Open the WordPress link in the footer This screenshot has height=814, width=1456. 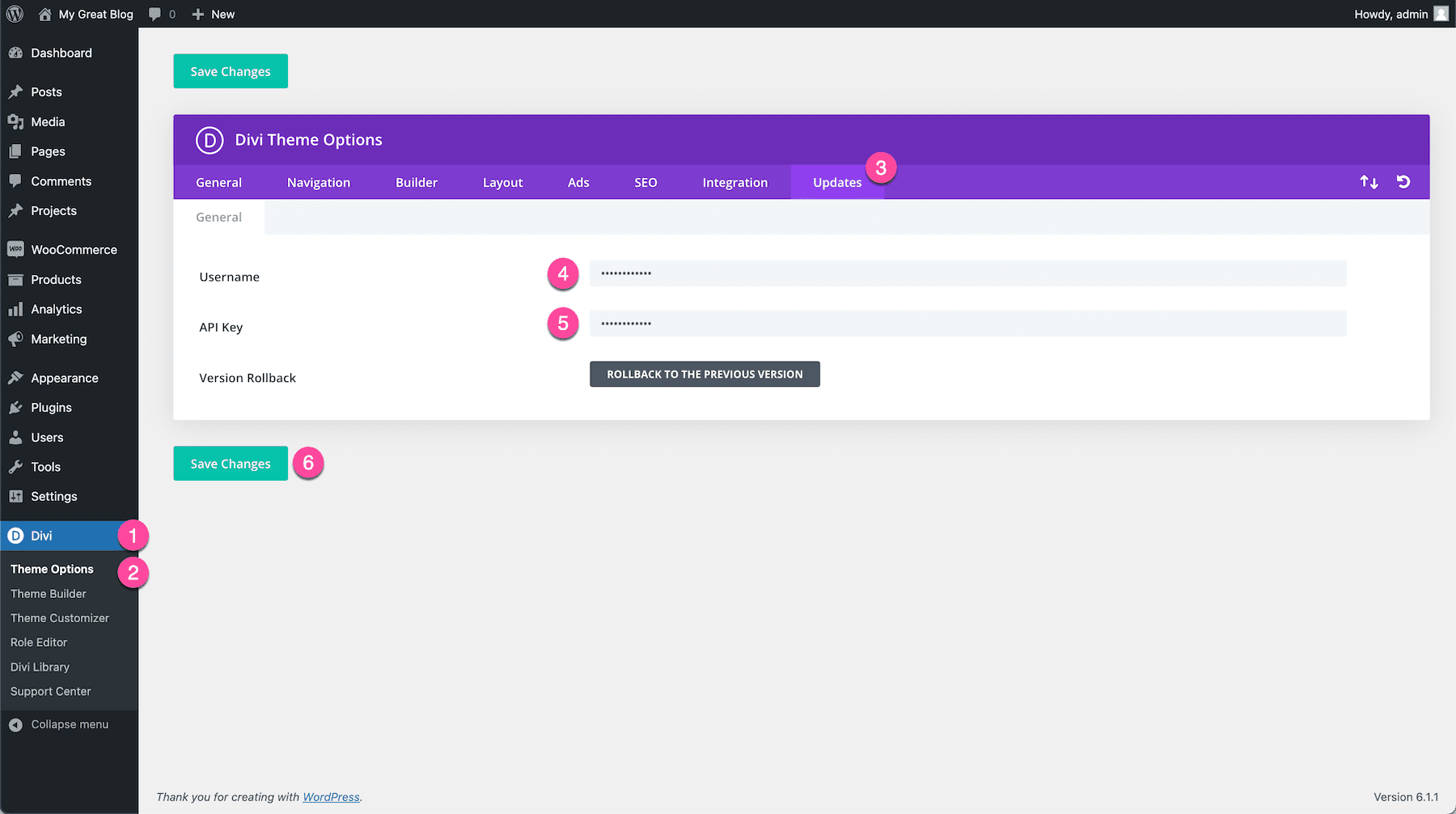pos(331,796)
